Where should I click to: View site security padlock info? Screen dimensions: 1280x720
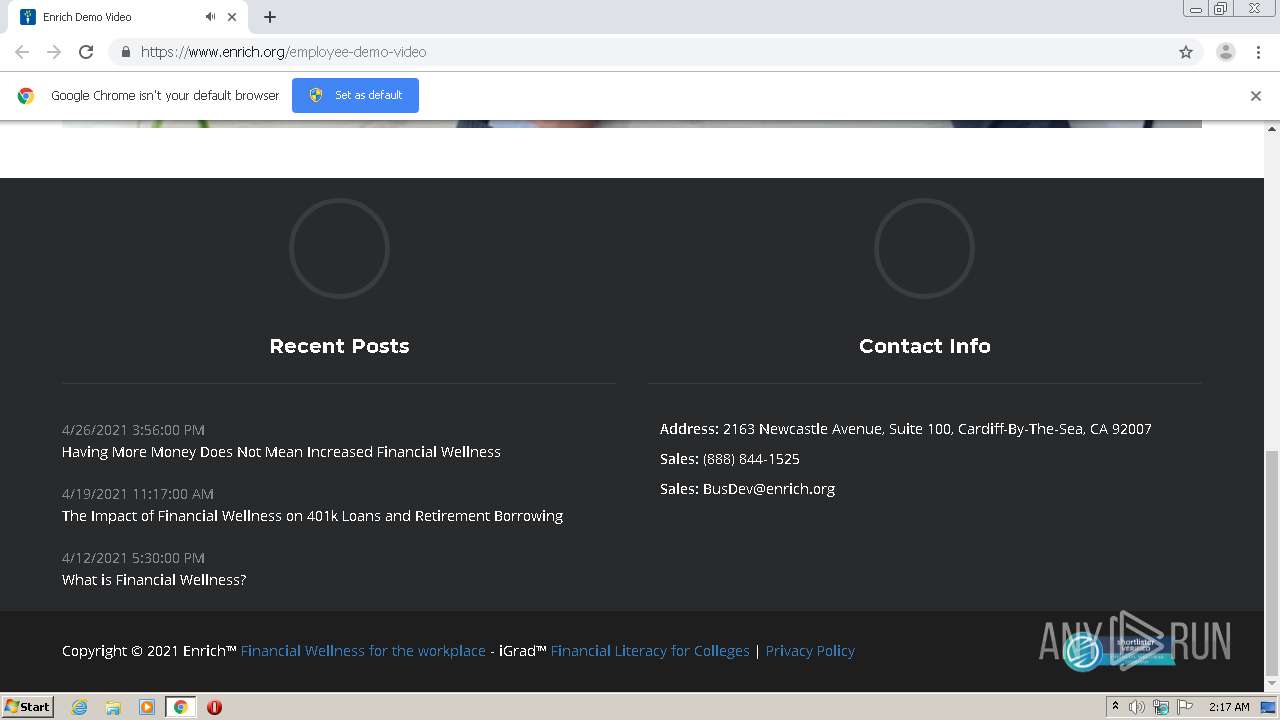[x=125, y=52]
